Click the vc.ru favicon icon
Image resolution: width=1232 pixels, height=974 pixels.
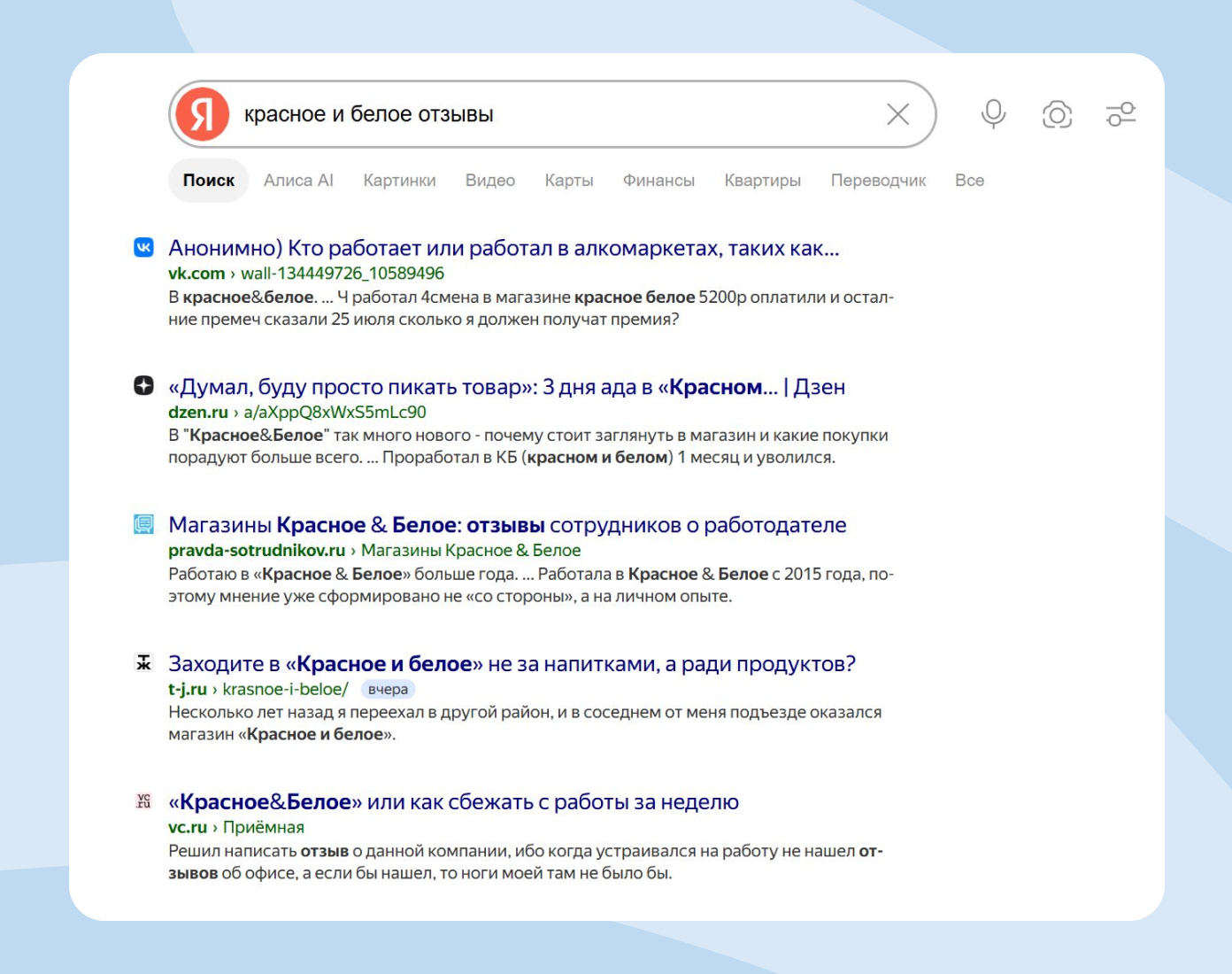click(x=143, y=800)
